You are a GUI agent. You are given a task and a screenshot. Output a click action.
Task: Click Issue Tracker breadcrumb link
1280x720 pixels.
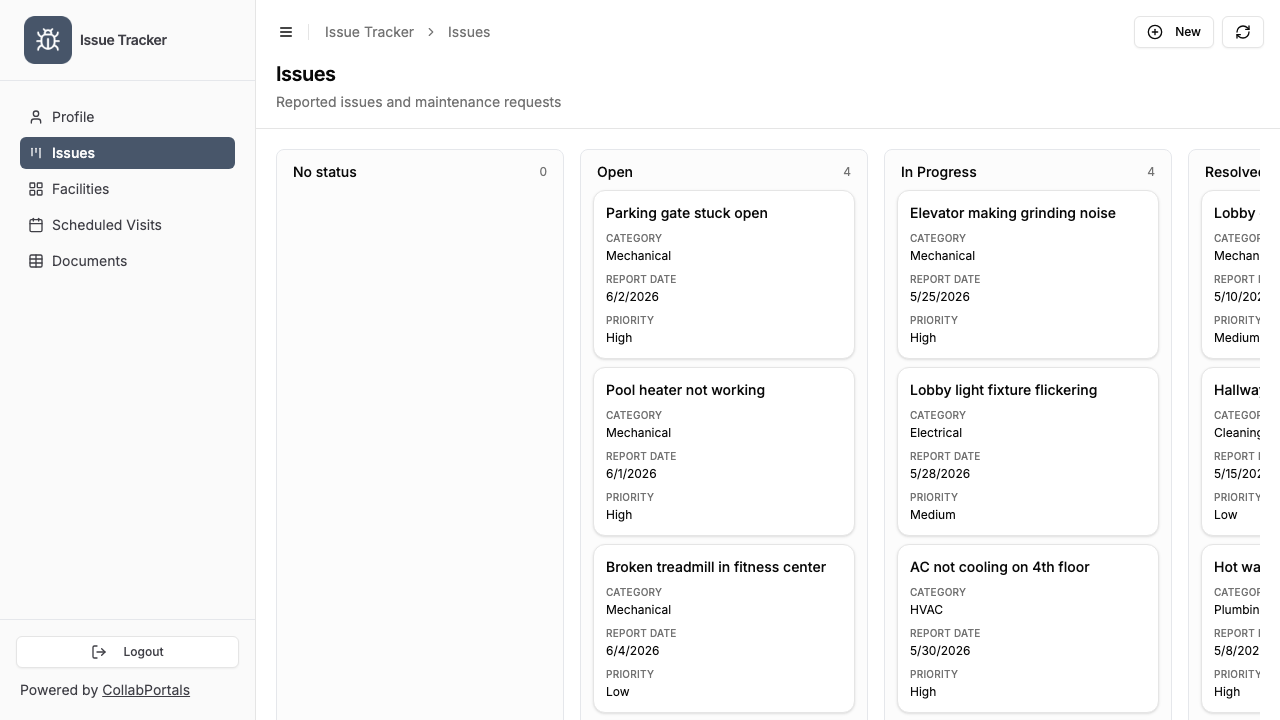369,32
